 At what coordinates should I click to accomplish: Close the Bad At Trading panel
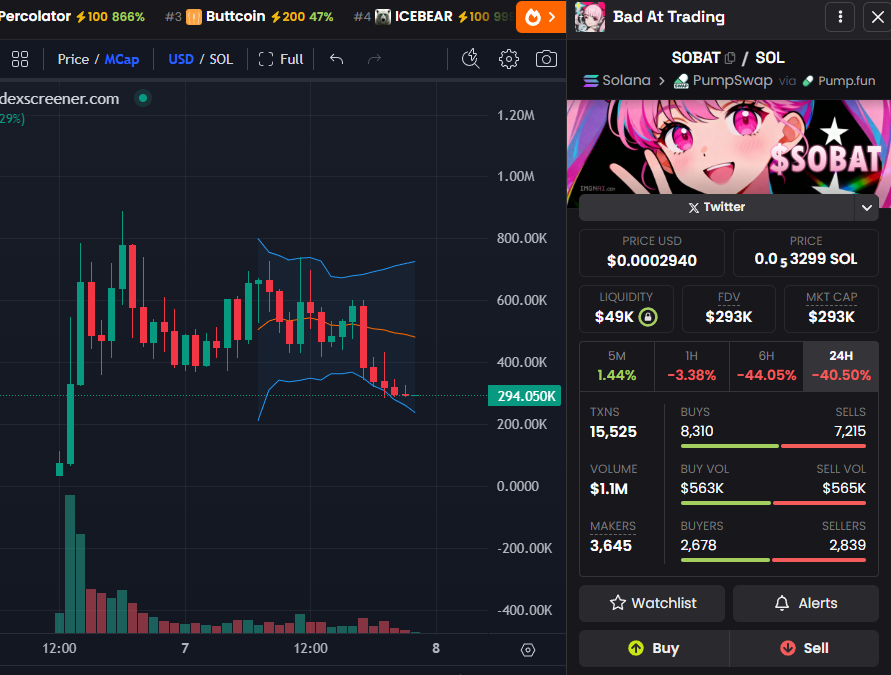(x=877, y=17)
